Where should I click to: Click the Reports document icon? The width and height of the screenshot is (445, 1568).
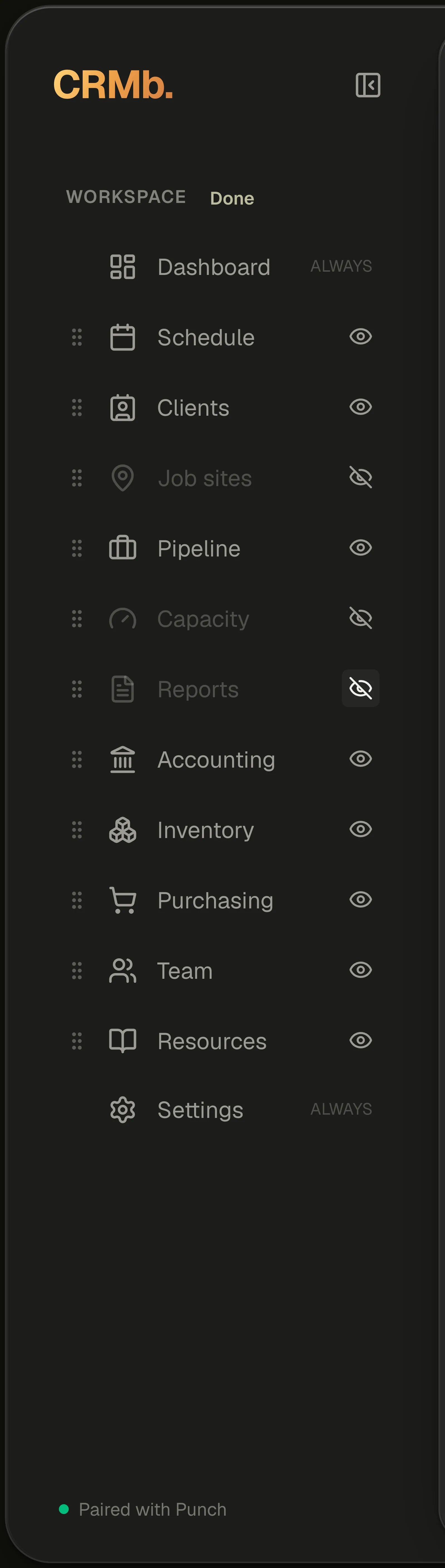click(x=122, y=689)
